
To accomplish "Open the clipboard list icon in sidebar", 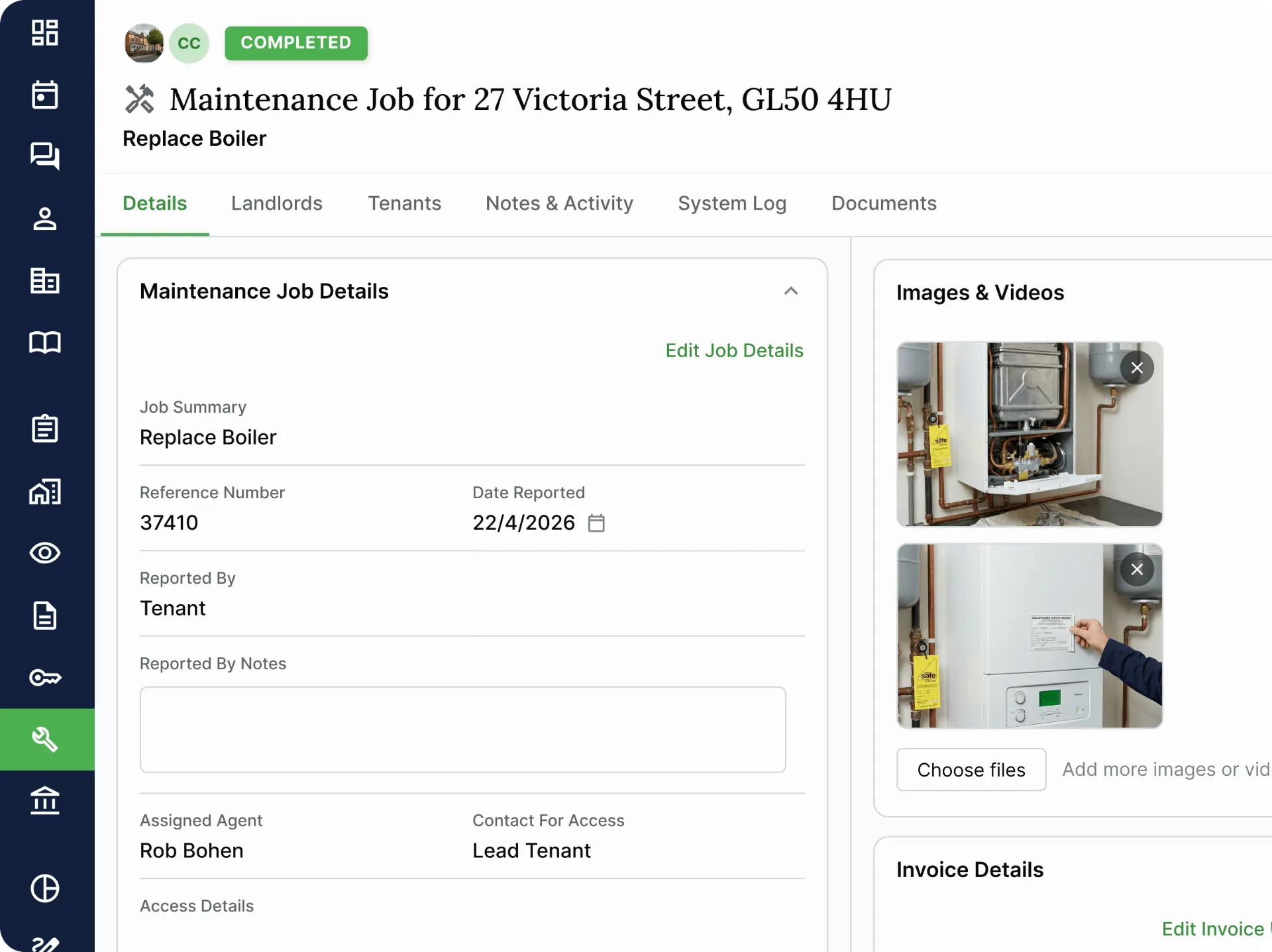I will [45, 429].
